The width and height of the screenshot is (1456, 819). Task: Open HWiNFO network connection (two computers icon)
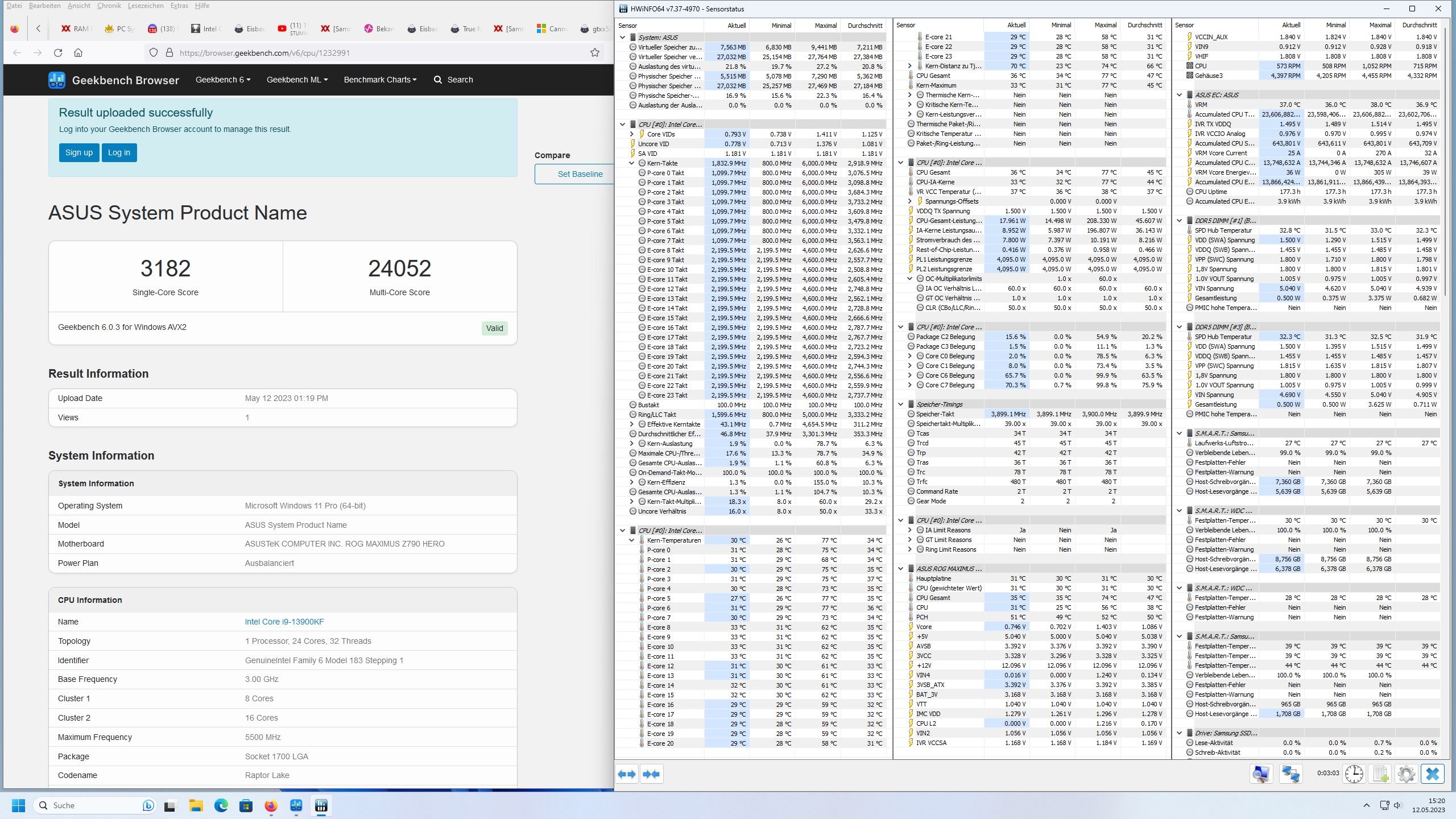[x=1291, y=774]
